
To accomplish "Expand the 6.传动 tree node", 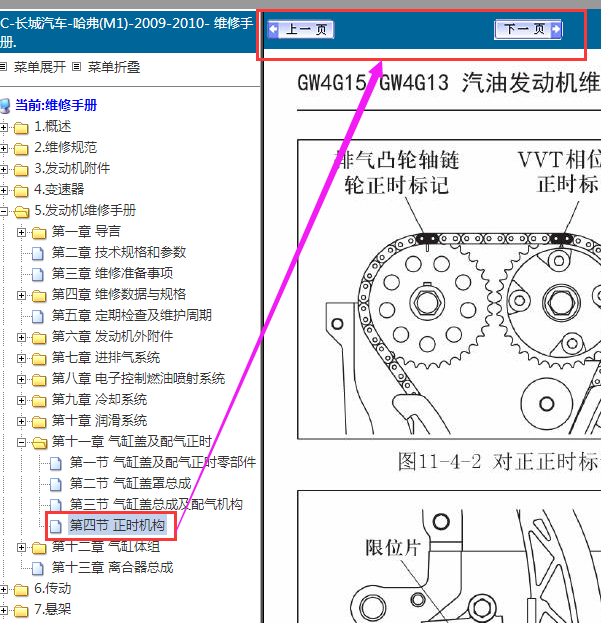I will (4, 590).
